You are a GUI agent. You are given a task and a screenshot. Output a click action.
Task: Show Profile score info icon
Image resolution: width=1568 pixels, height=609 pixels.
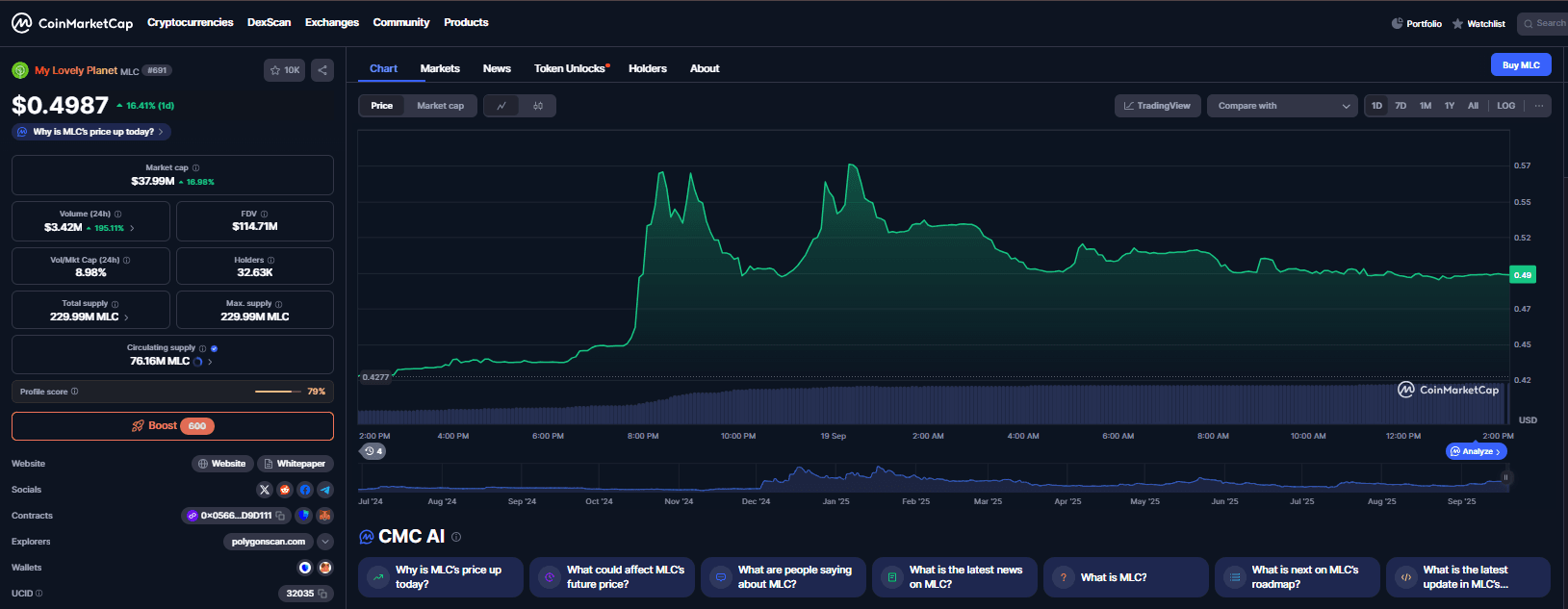(x=74, y=392)
